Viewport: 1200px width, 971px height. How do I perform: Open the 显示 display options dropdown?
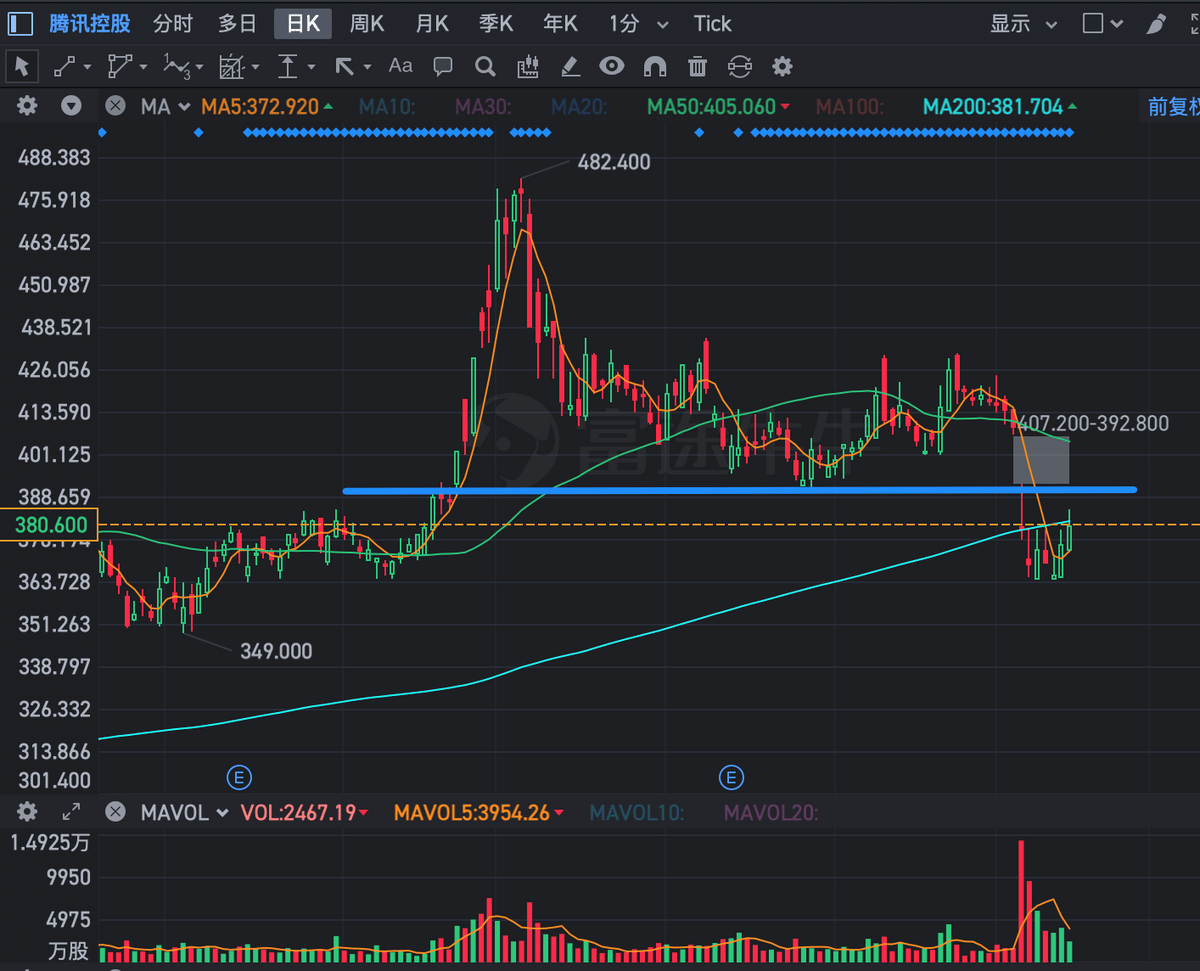point(1022,23)
